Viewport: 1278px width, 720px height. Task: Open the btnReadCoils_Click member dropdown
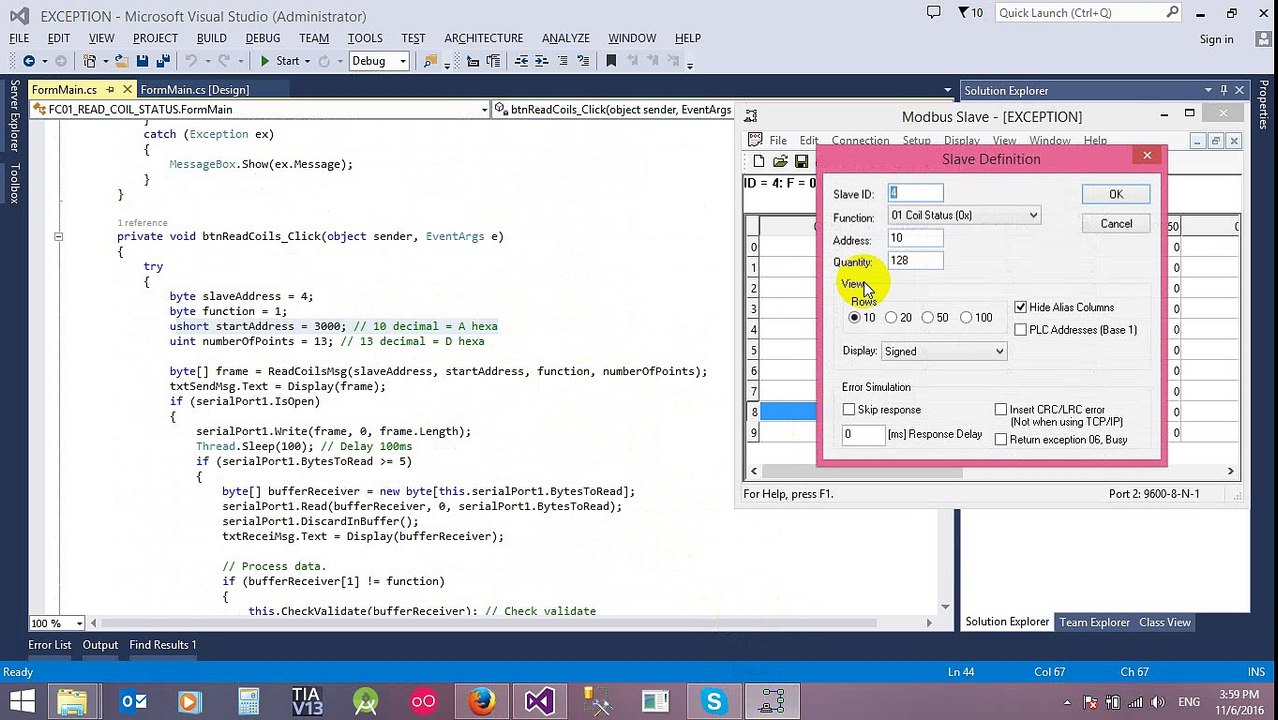coord(613,109)
